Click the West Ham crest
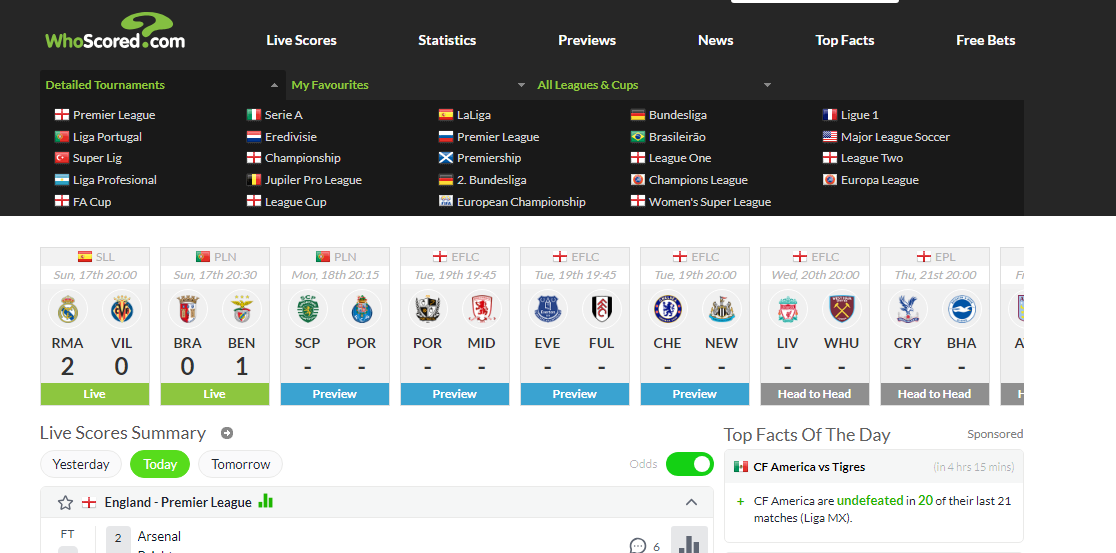Viewport: 1116px width, 553px height. [x=841, y=310]
